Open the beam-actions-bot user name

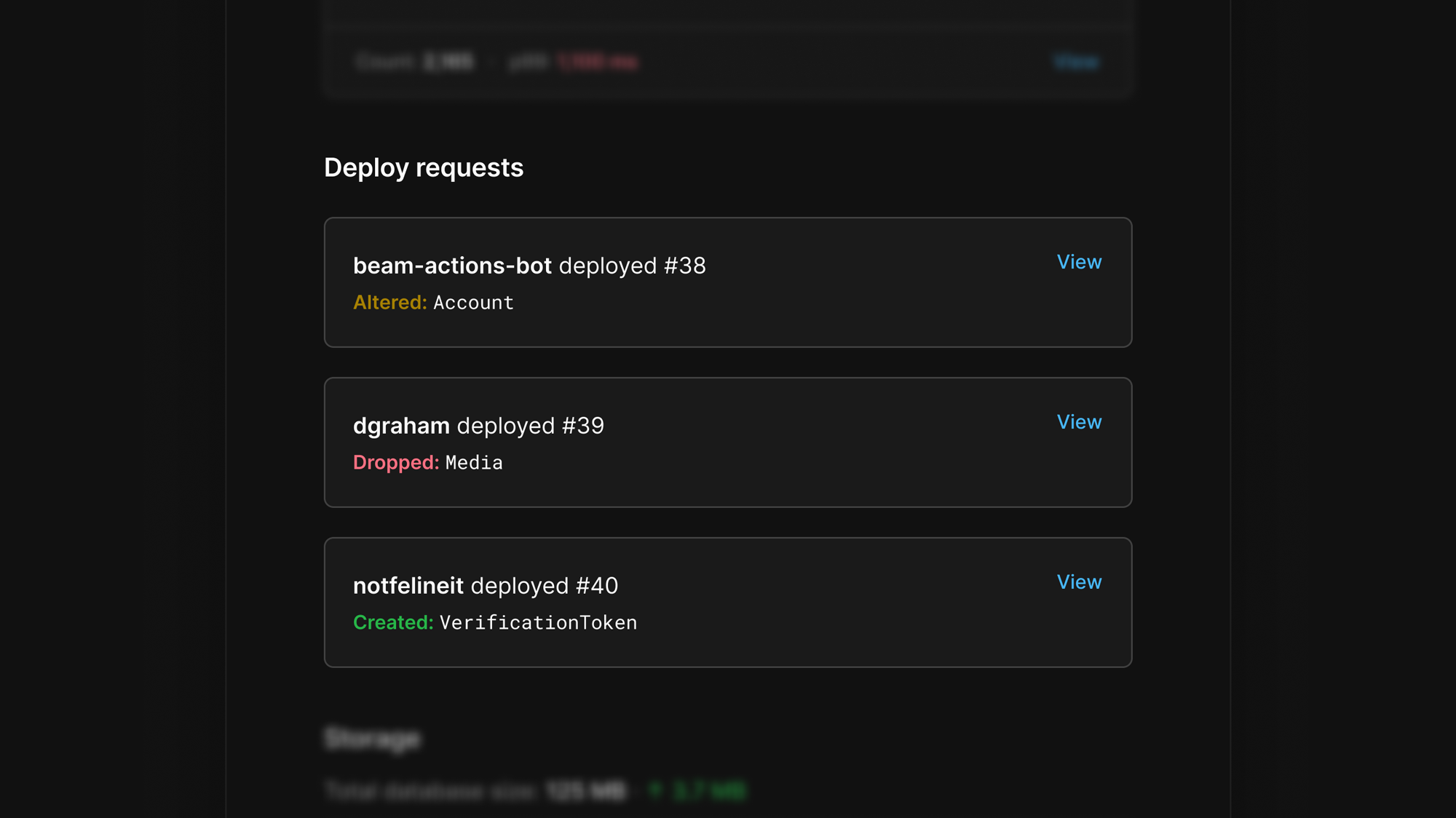tap(453, 266)
